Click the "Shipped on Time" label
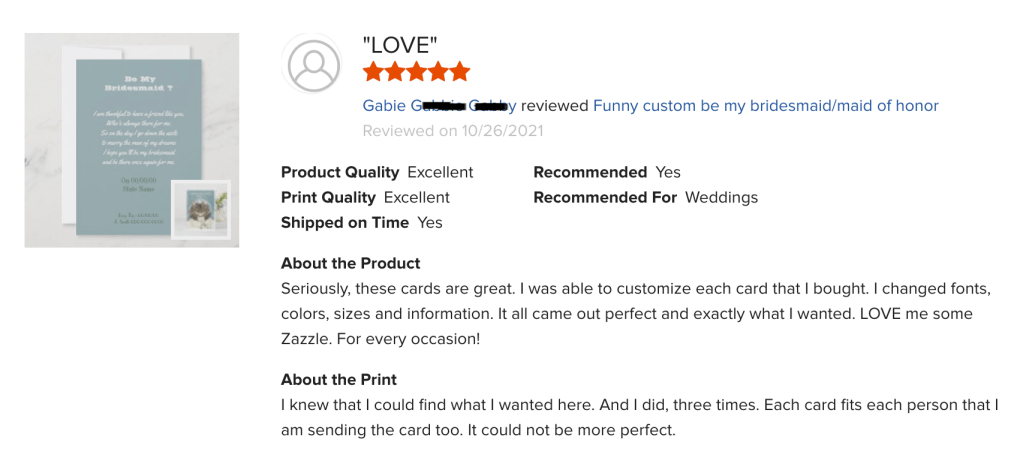 tap(345, 222)
